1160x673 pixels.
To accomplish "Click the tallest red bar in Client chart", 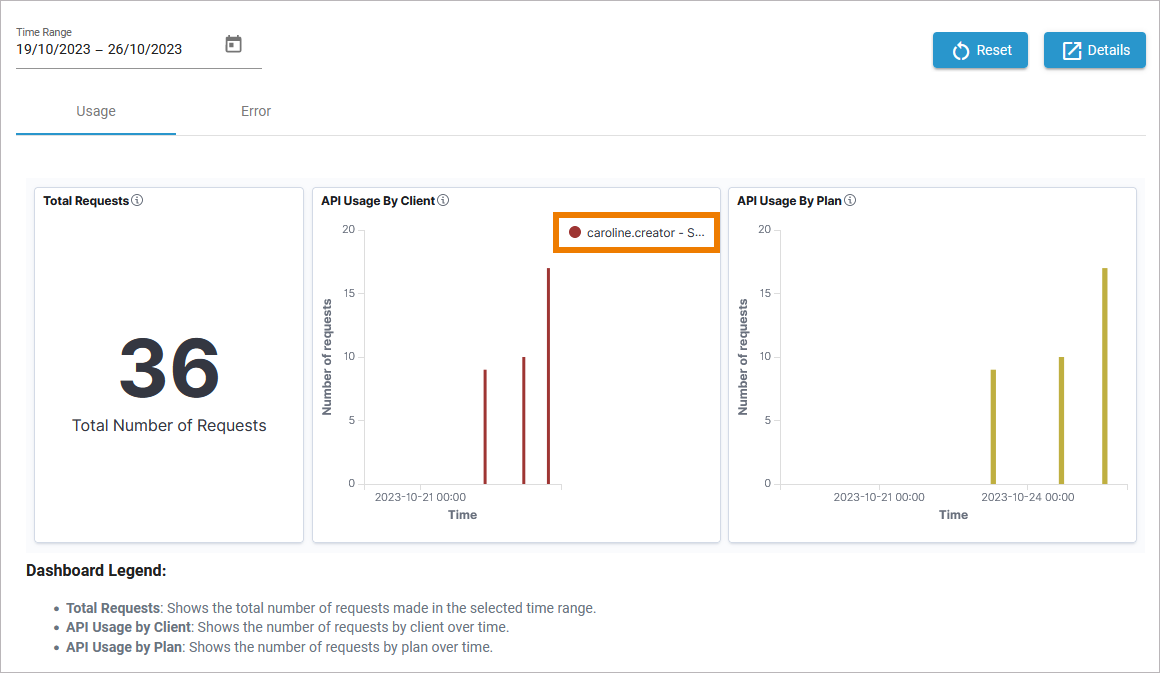I will pos(548,380).
